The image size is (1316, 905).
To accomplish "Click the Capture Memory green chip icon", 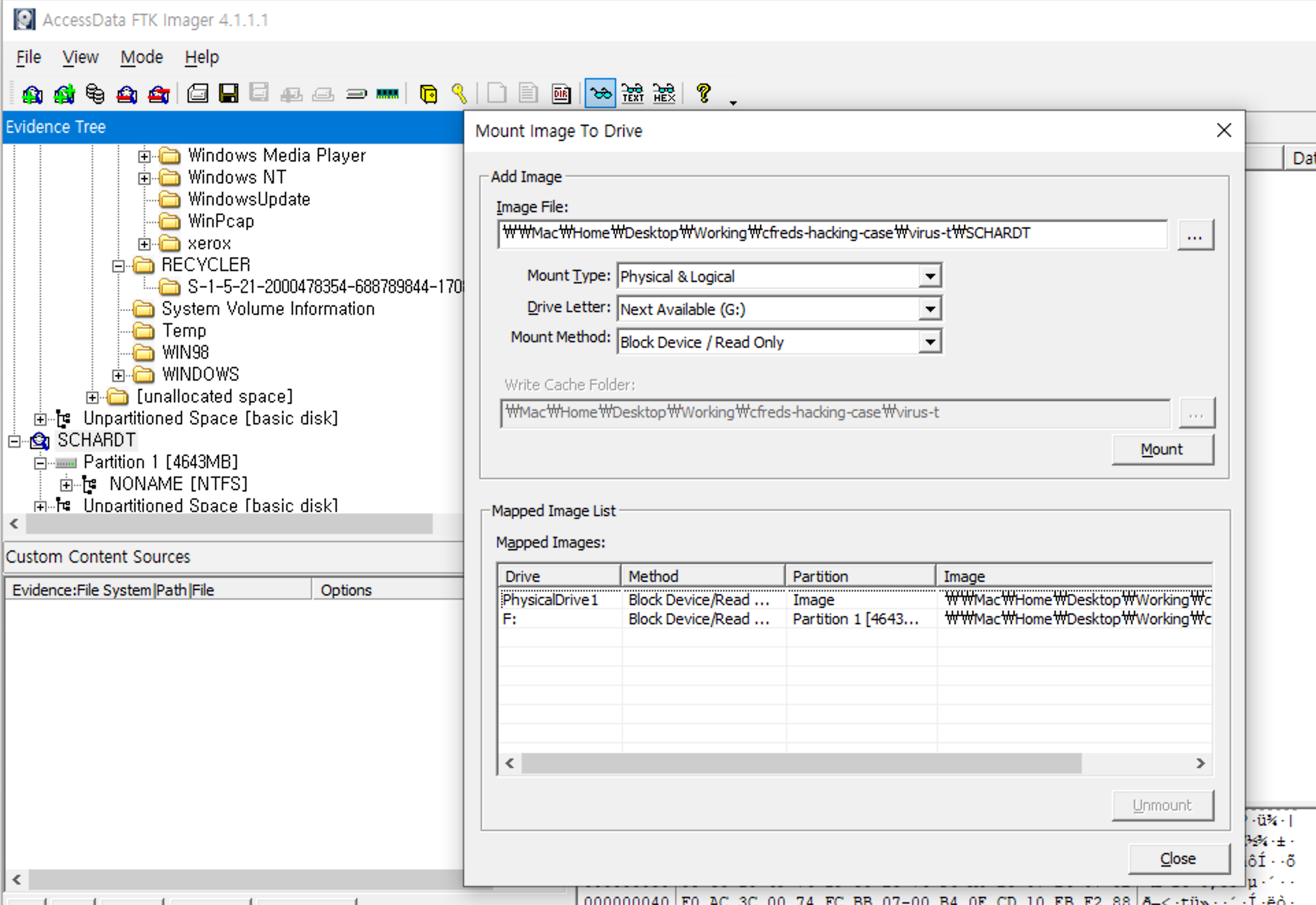I will (x=388, y=94).
